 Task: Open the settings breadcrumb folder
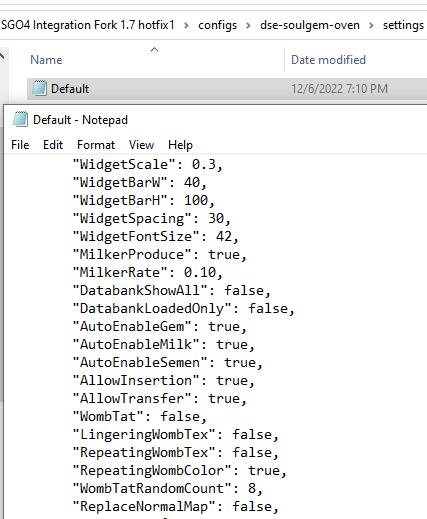point(403,25)
